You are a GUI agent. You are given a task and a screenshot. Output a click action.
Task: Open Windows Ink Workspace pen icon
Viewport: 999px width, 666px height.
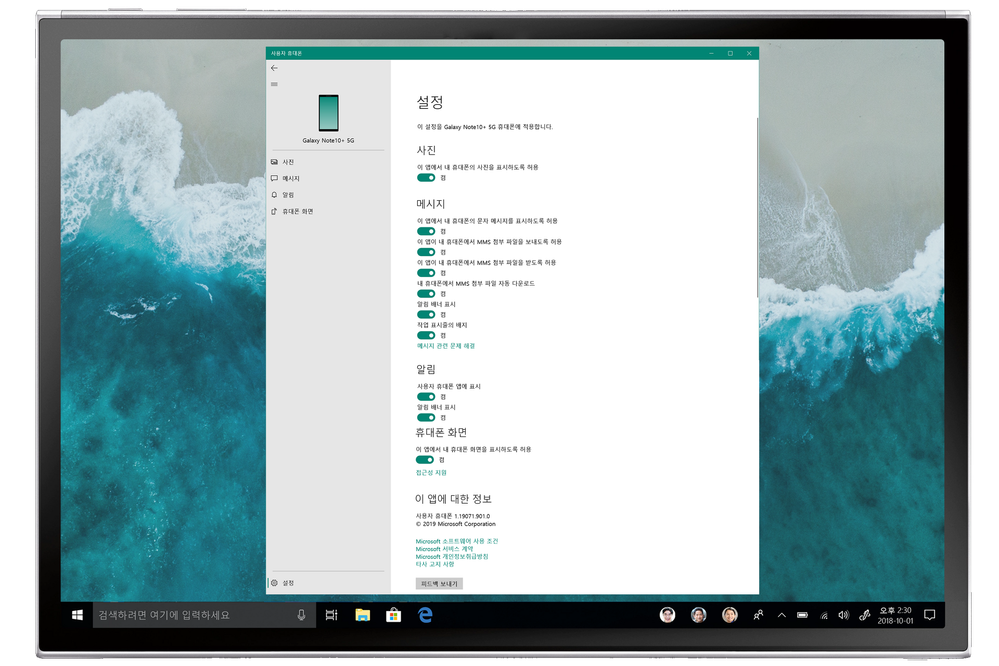tap(865, 615)
